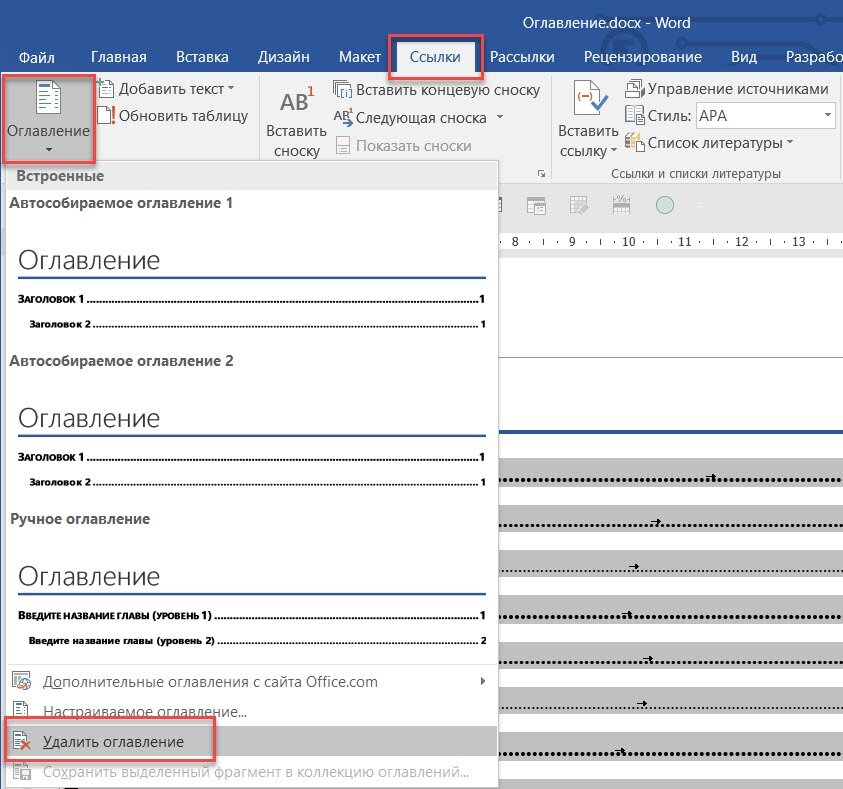Switch to the Макет tab
The height and width of the screenshot is (789, 843).
360,57
